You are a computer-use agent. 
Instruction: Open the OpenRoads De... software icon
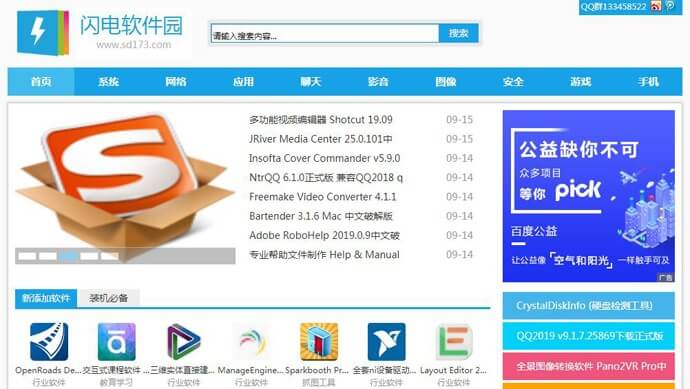pos(49,341)
